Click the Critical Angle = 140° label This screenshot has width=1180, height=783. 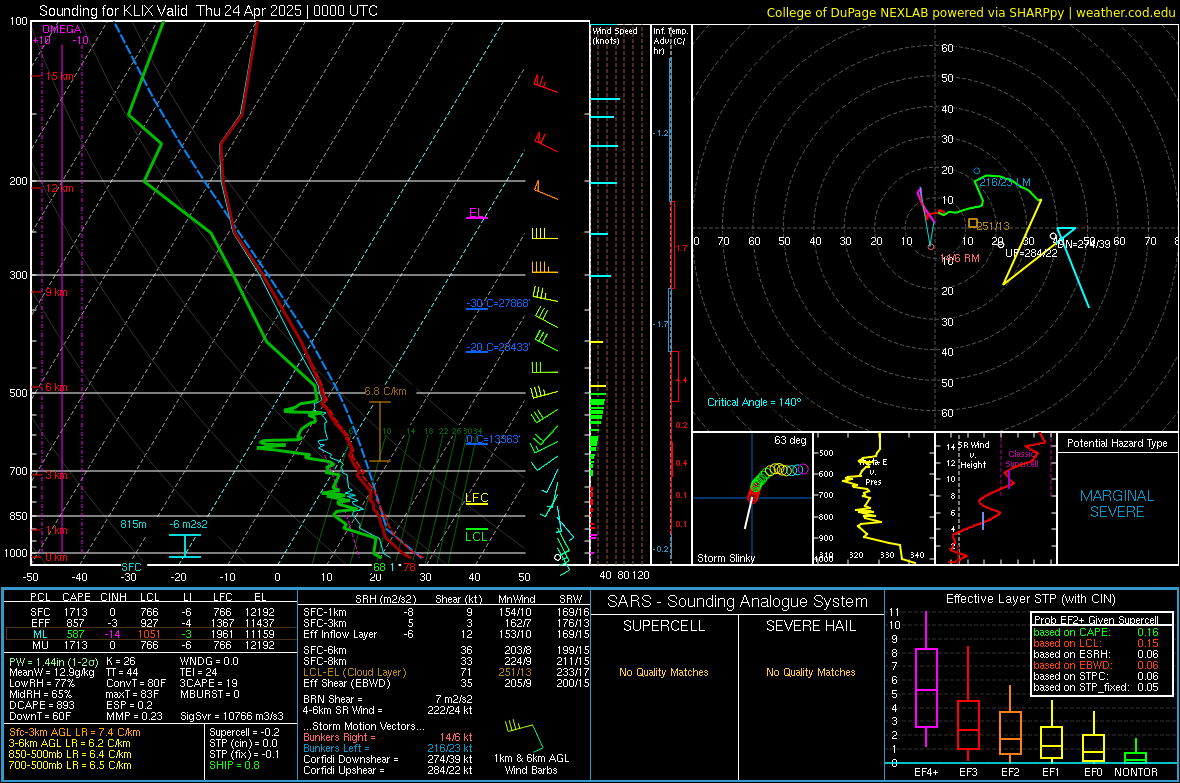754,402
